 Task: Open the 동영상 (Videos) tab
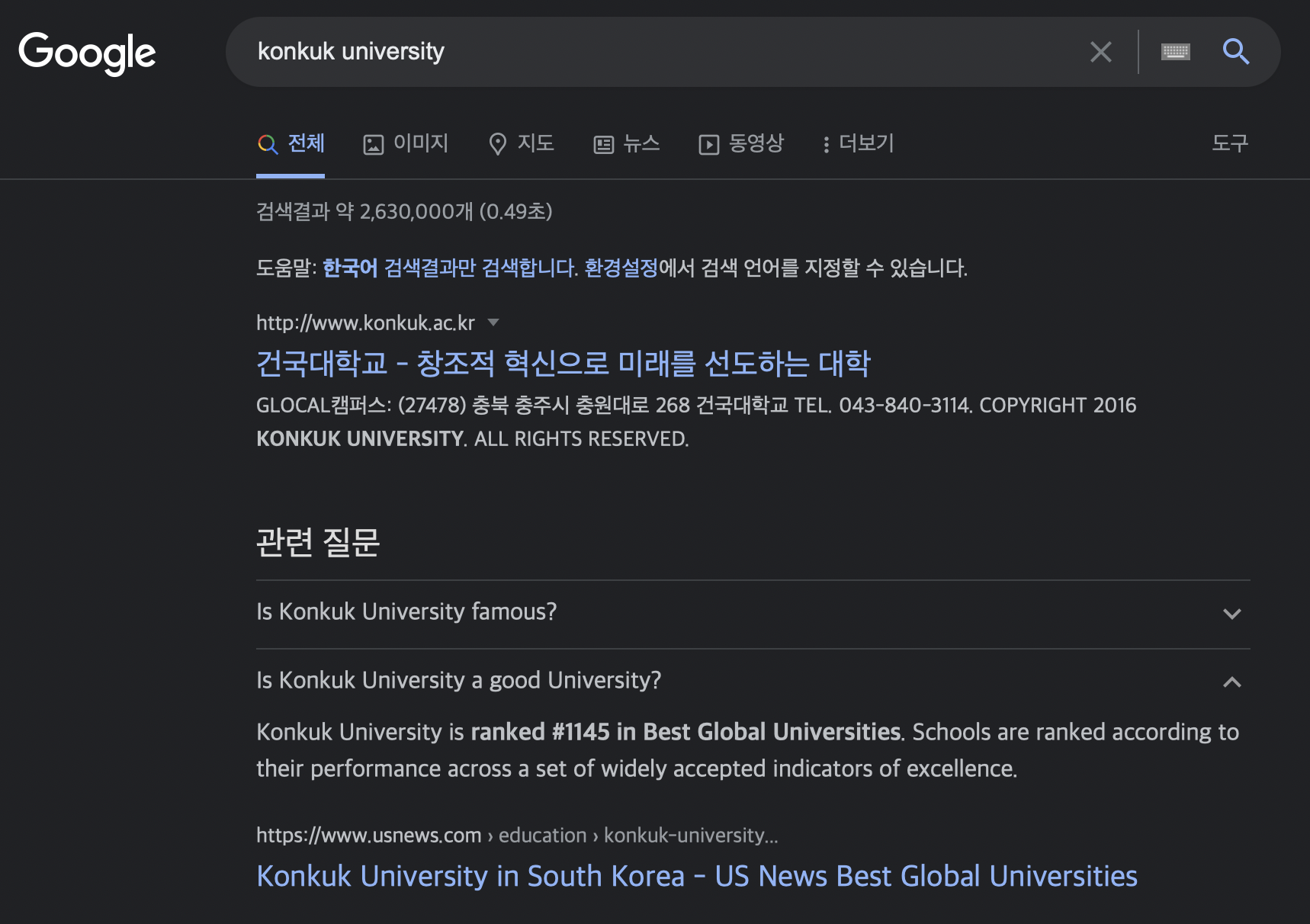741,143
